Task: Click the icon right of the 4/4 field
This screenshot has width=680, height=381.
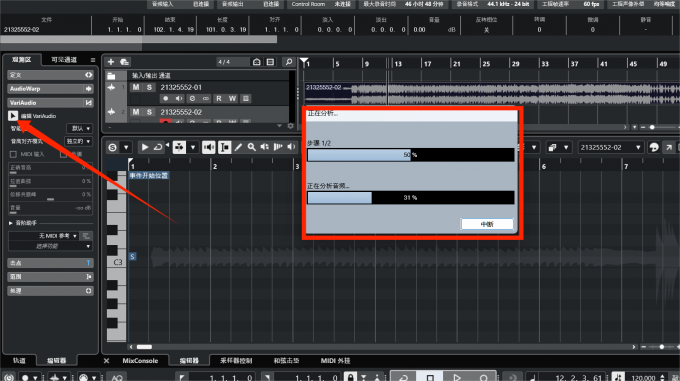Action: point(257,62)
